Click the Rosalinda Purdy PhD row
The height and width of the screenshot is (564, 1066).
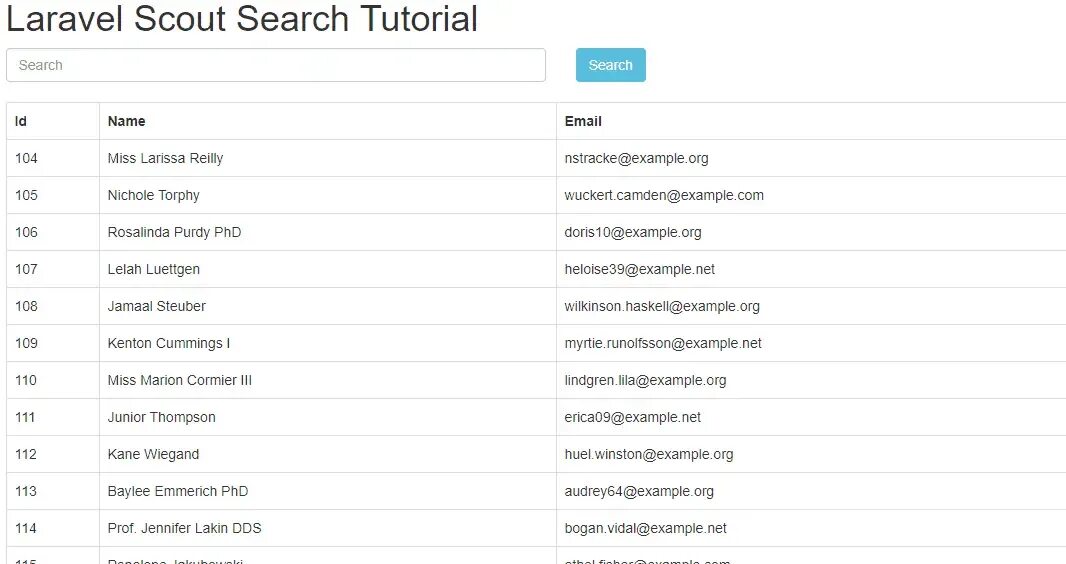pyautogui.click(x=175, y=232)
